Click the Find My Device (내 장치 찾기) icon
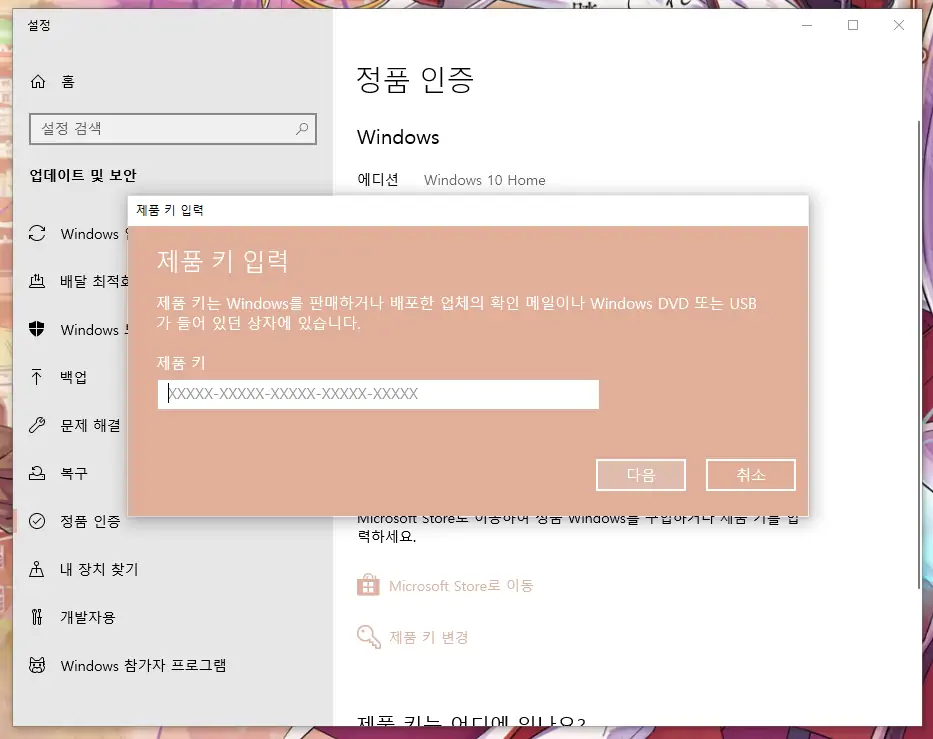933x739 pixels. [37, 569]
